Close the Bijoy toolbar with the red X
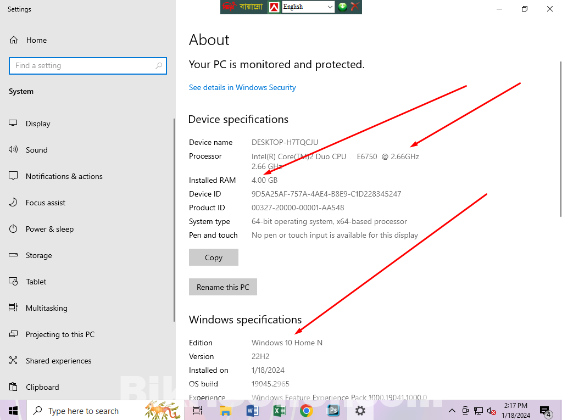 point(354,7)
